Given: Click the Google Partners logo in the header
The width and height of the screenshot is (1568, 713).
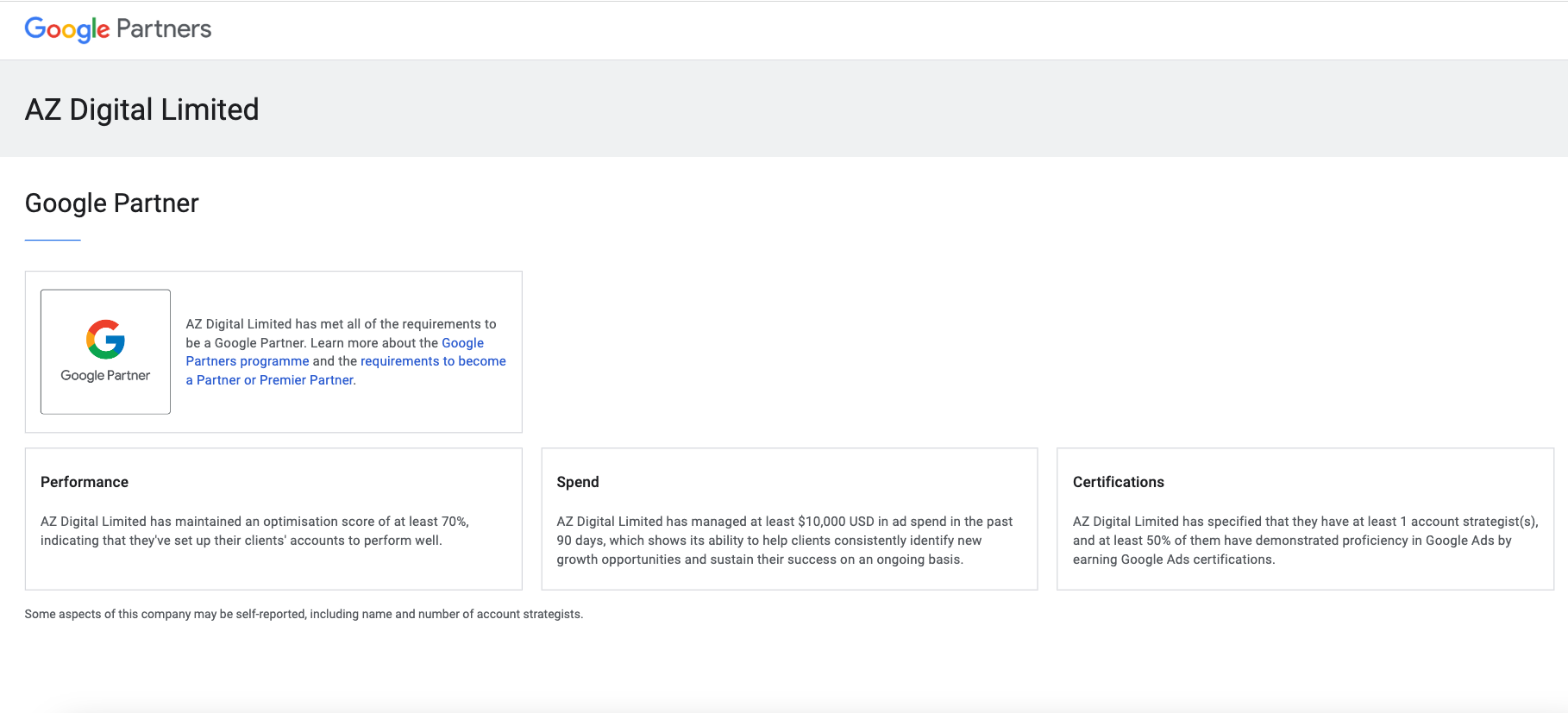Looking at the screenshot, I should coord(118,29).
